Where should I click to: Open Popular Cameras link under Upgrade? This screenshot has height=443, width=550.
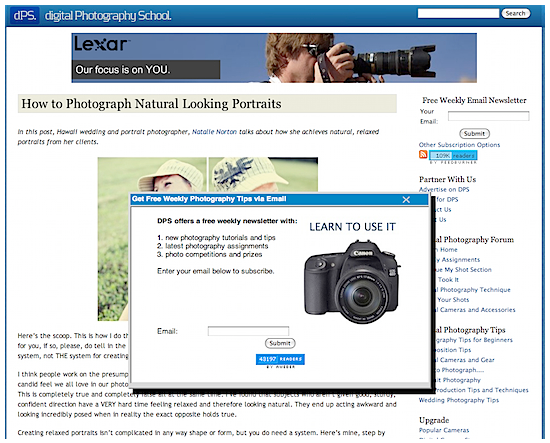pyautogui.click(x=444, y=430)
